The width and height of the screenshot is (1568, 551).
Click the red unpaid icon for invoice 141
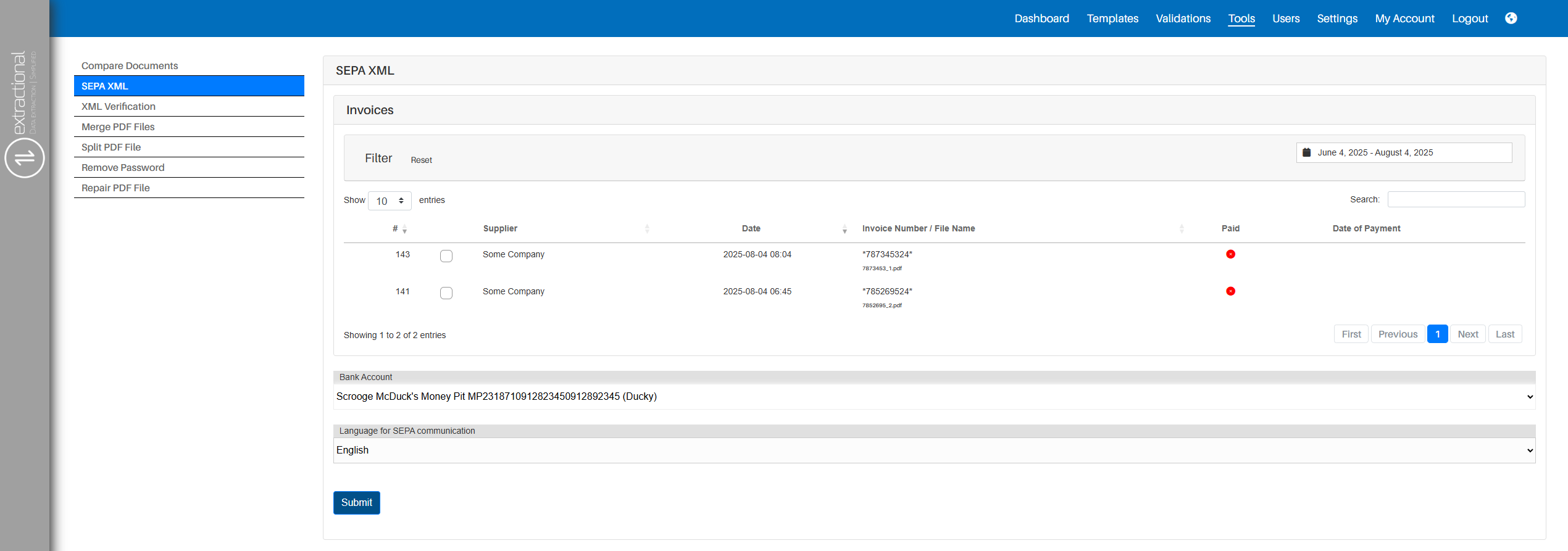pos(1230,291)
